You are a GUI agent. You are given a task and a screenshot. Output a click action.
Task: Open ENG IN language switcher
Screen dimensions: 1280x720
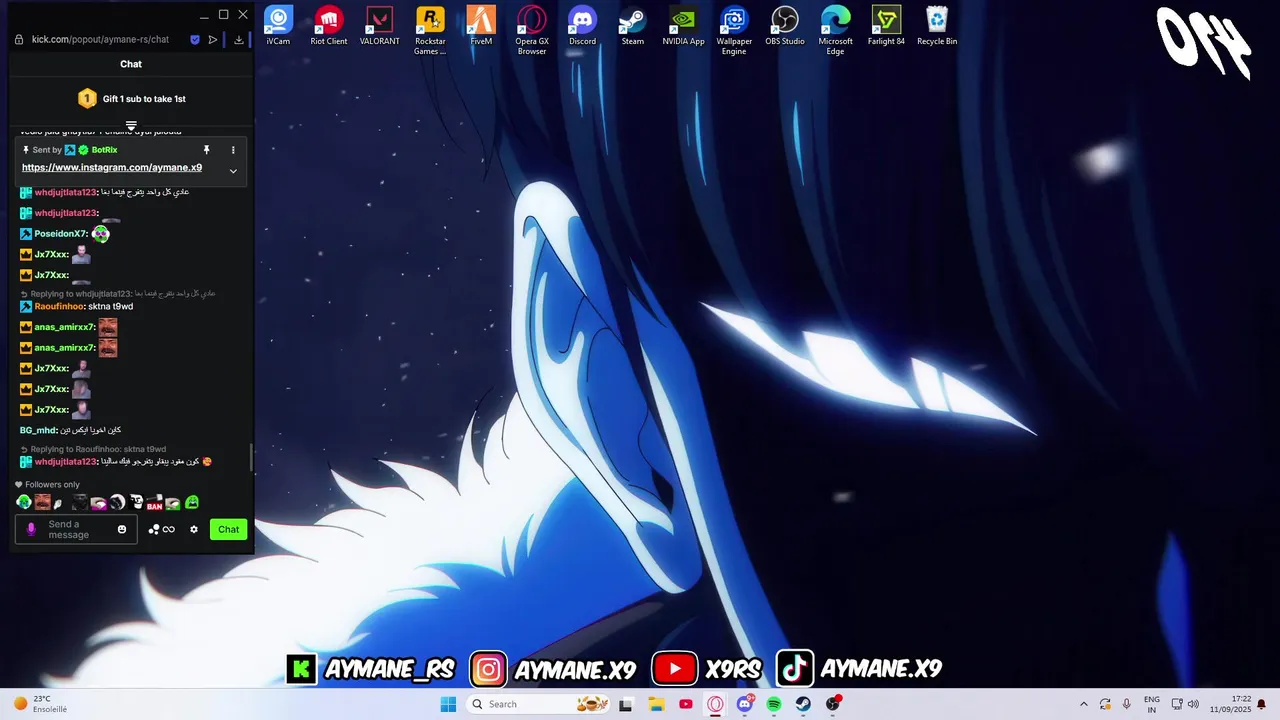[1152, 704]
